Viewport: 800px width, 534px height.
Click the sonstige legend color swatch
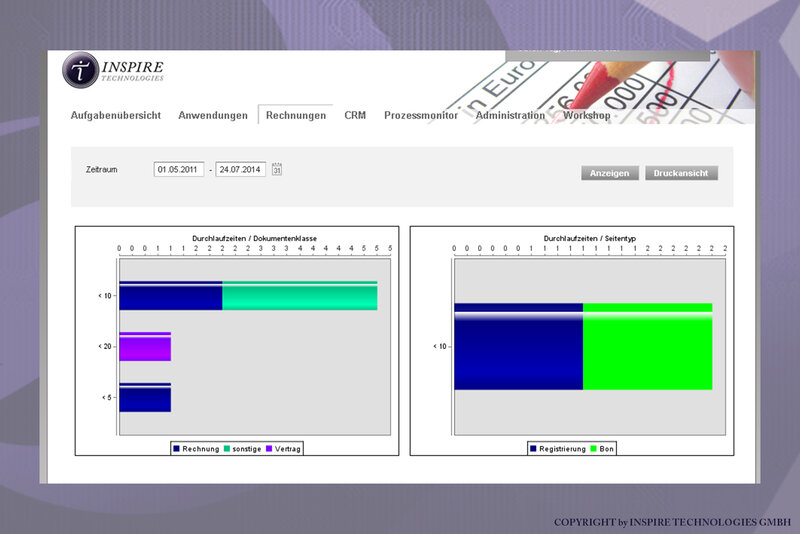tap(227, 449)
